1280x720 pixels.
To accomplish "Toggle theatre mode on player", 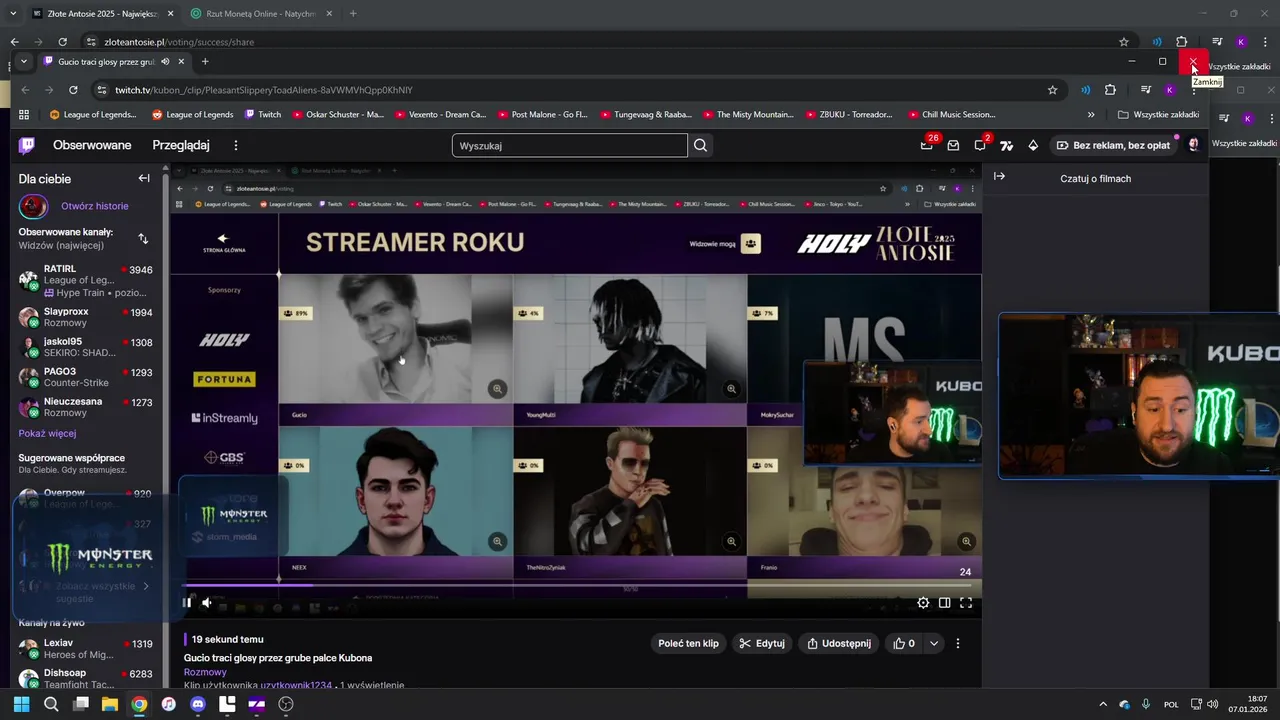I will [944, 602].
